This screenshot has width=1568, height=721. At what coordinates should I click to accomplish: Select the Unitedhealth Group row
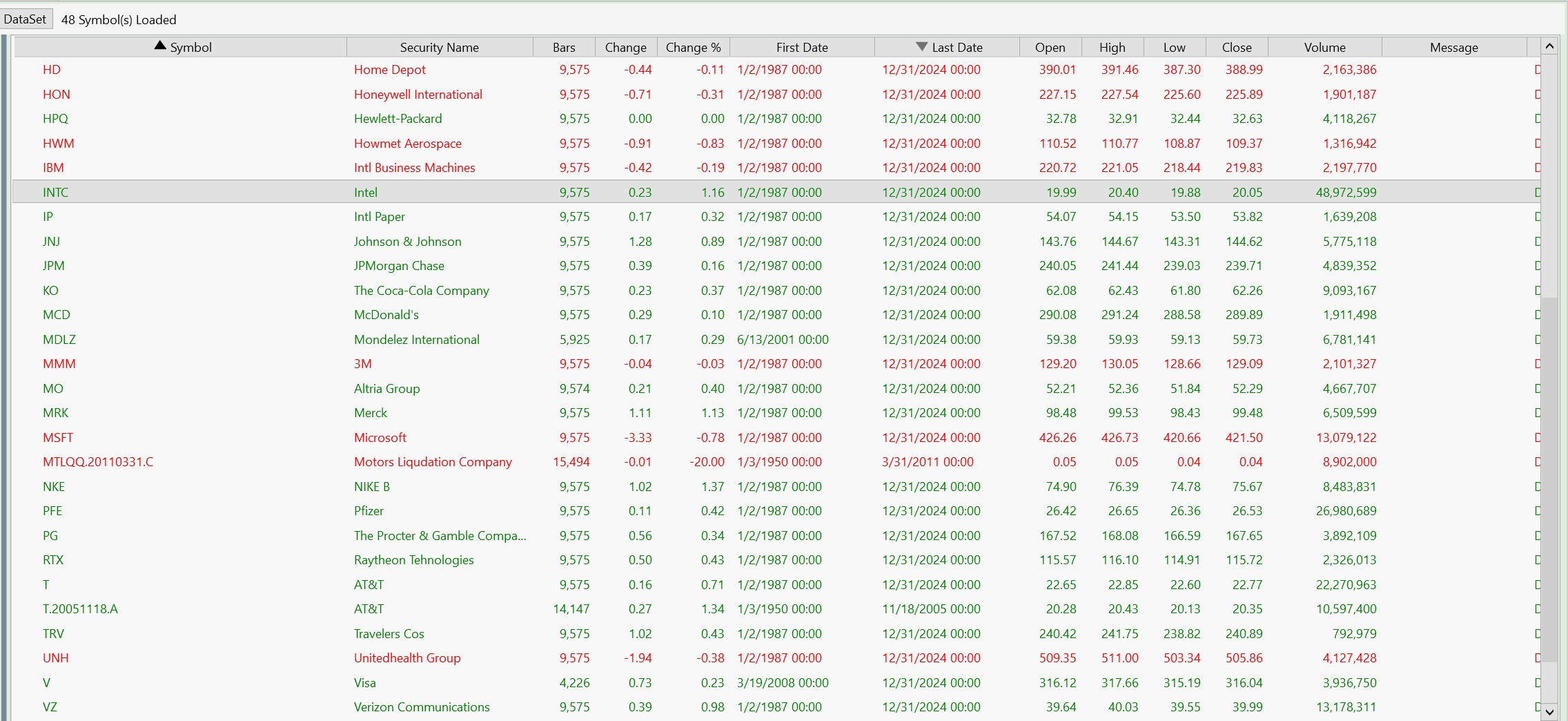coord(407,658)
